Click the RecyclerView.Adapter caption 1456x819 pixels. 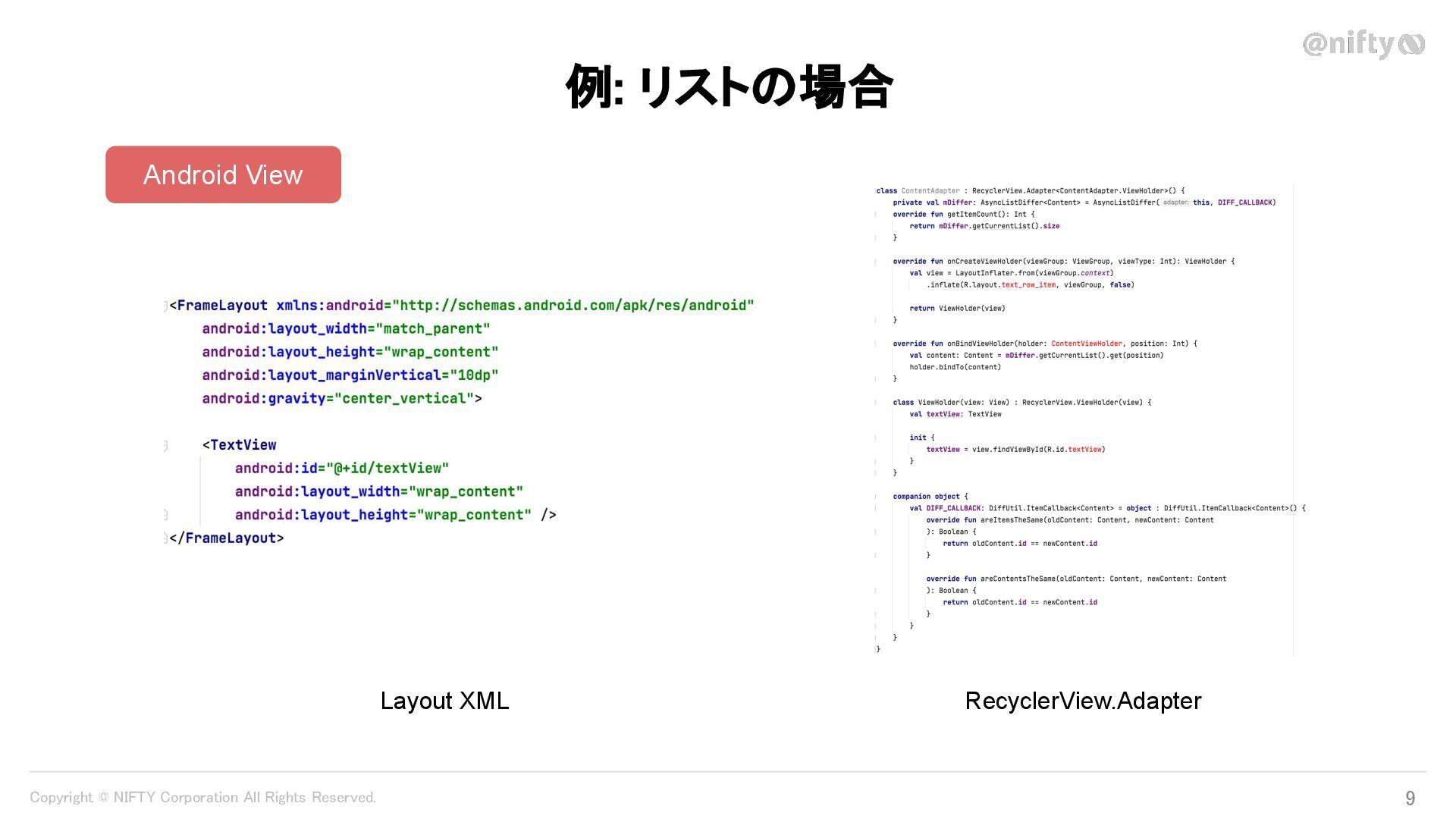click(x=1083, y=701)
